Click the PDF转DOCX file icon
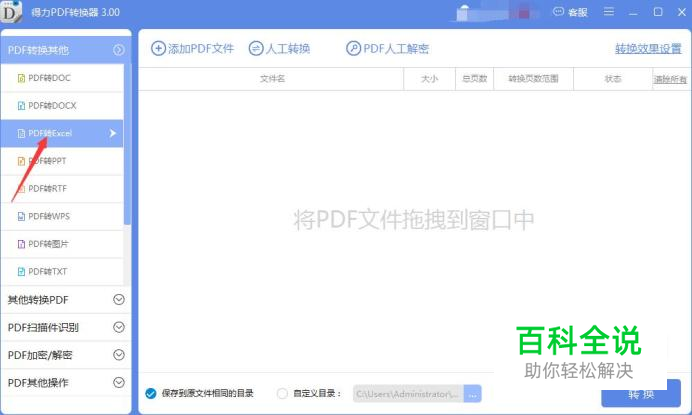This screenshot has height=415, width=692. [x=21, y=106]
